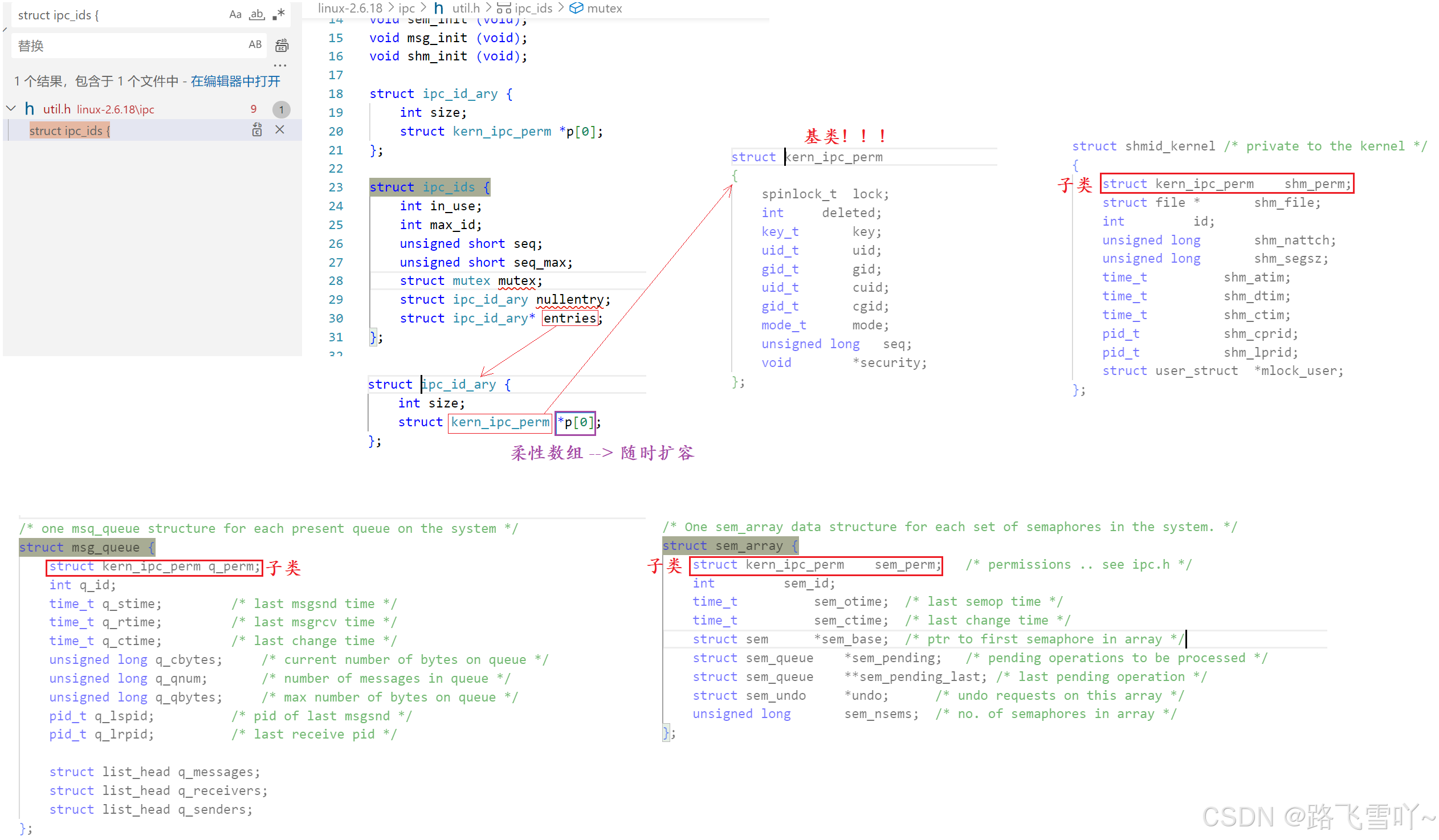Click the Replace All icon
Screen dimensions: 1439x840
pos(282,45)
